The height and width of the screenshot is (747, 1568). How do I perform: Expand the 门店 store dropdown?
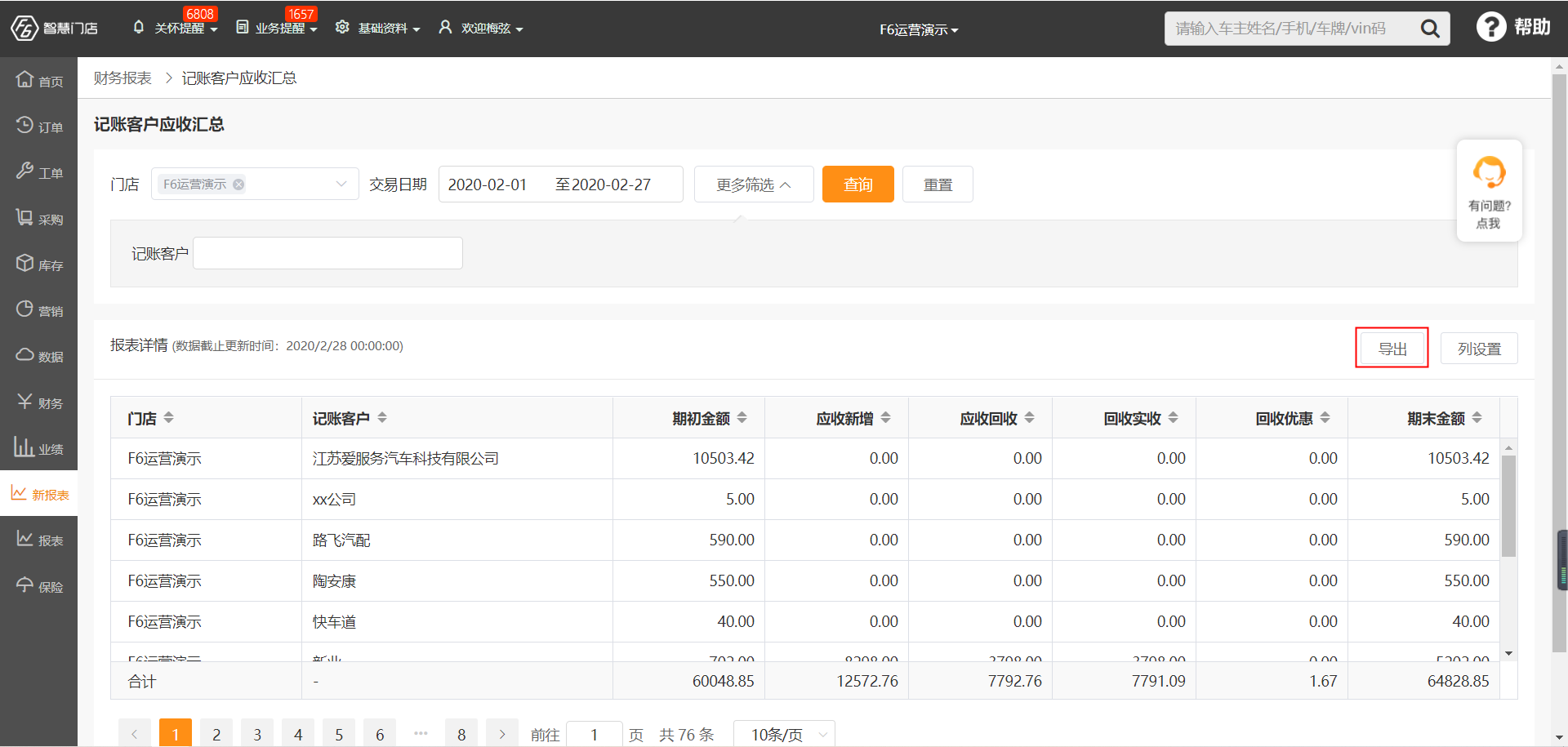point(341,185)
